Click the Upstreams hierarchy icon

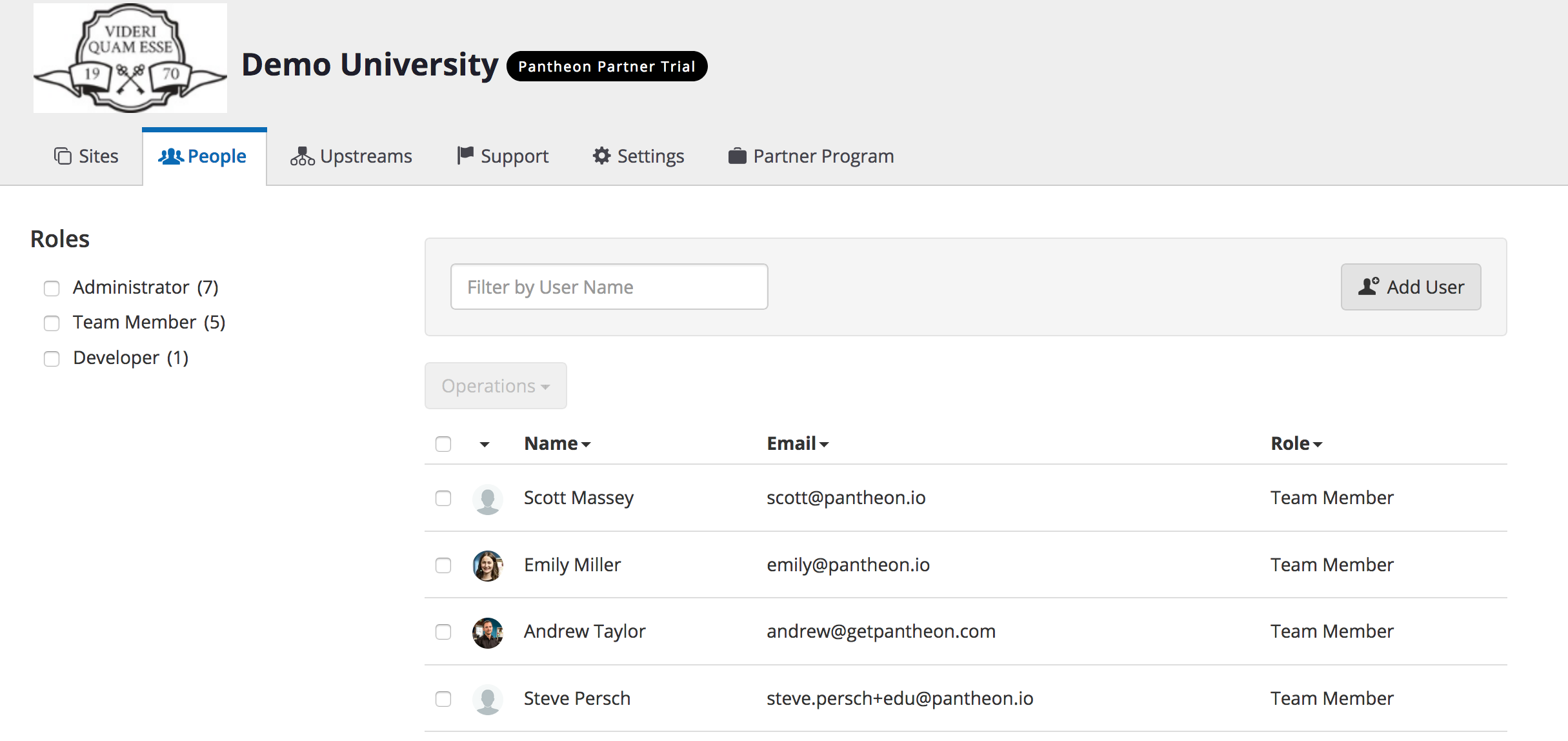pos(303,156)
